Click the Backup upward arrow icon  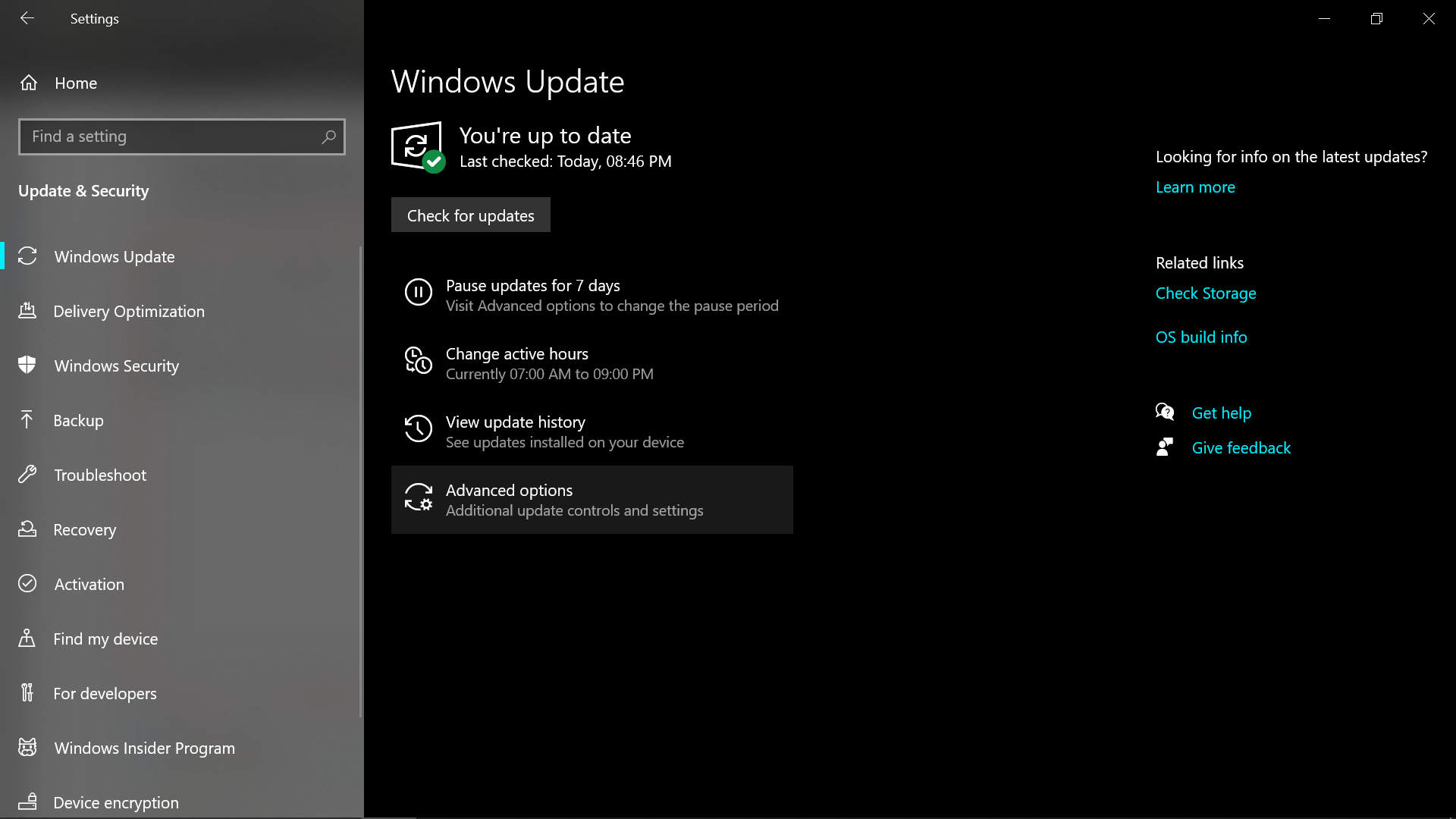pos(27,420)
